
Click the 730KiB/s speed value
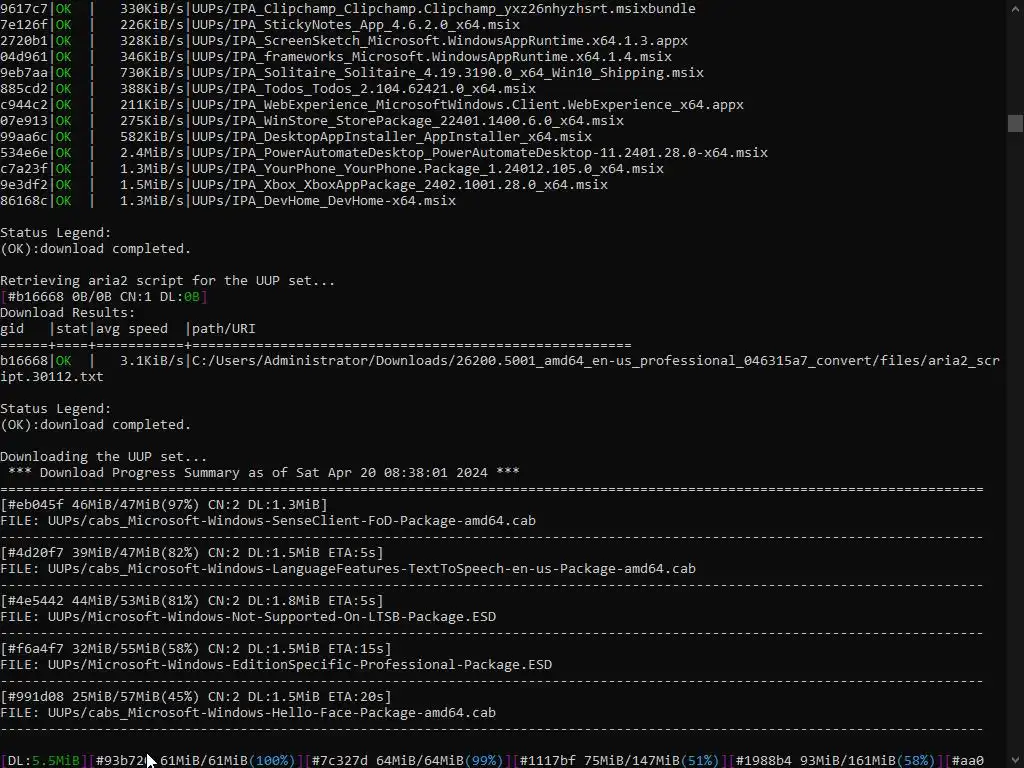[x=152, y=72]
